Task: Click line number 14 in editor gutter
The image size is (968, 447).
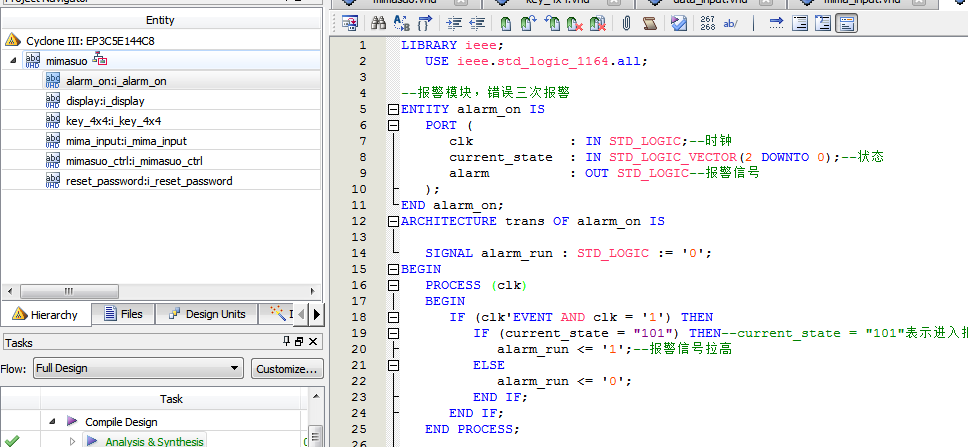Action: [x=359, y=253]
